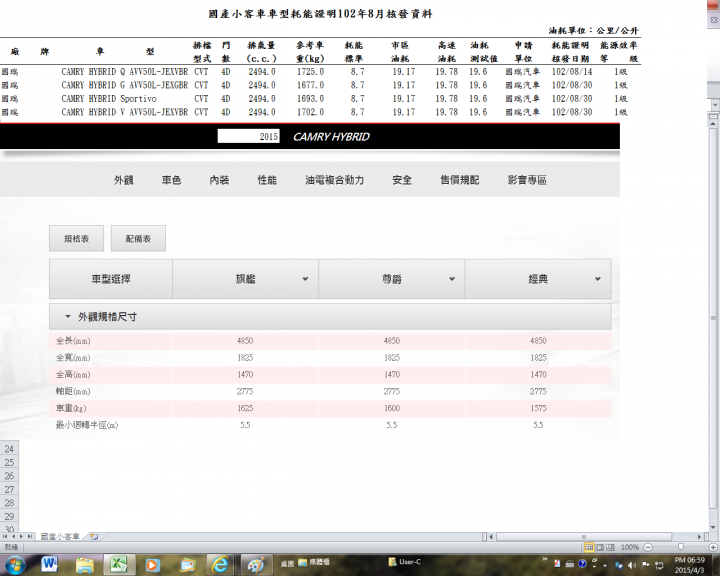This screenshot has height=576, width=720.
Task: Open the User-C folder toolbar on taskbar
Action: tap(405, 562)
